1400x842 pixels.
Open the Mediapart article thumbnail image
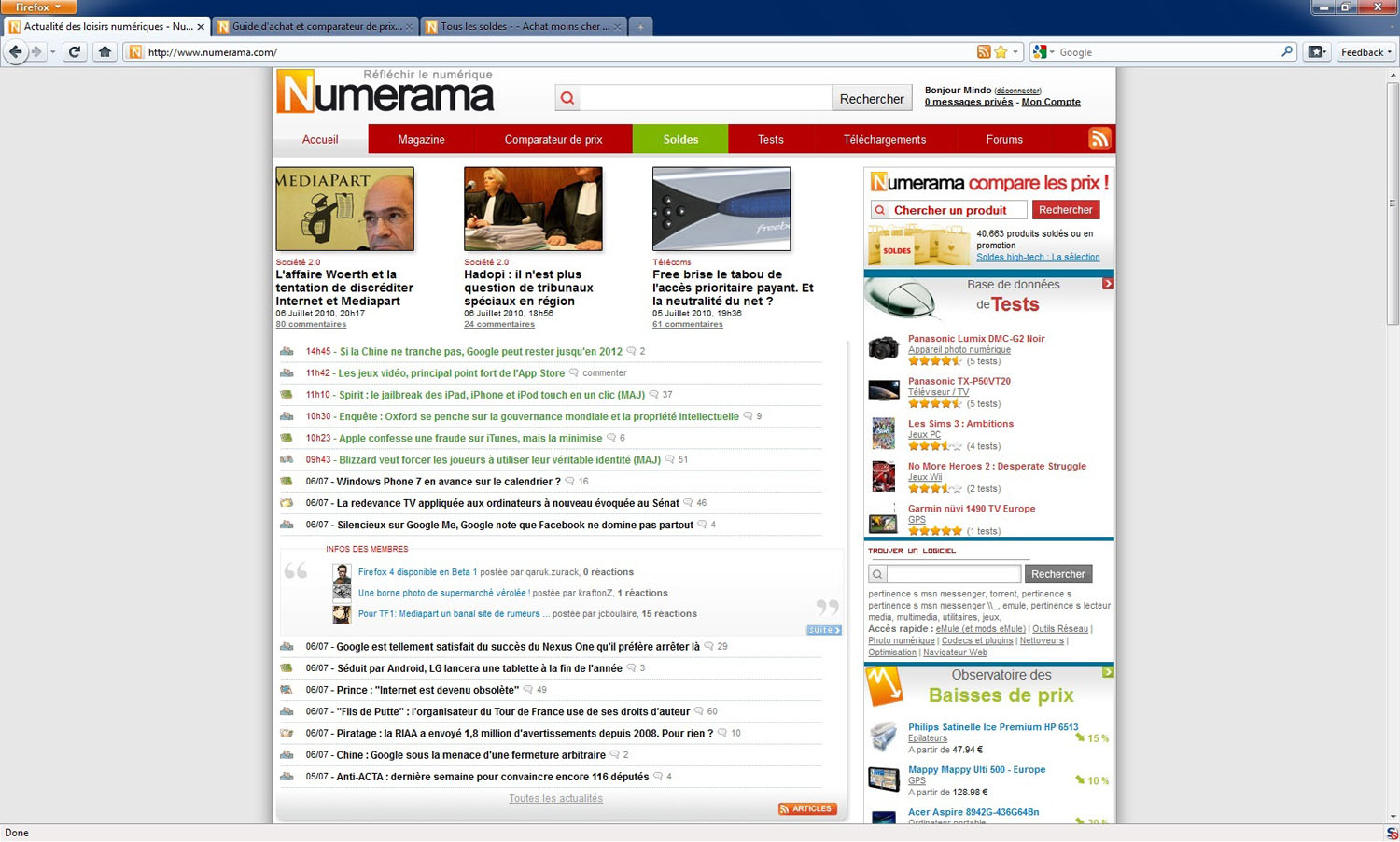click(344, 209)
